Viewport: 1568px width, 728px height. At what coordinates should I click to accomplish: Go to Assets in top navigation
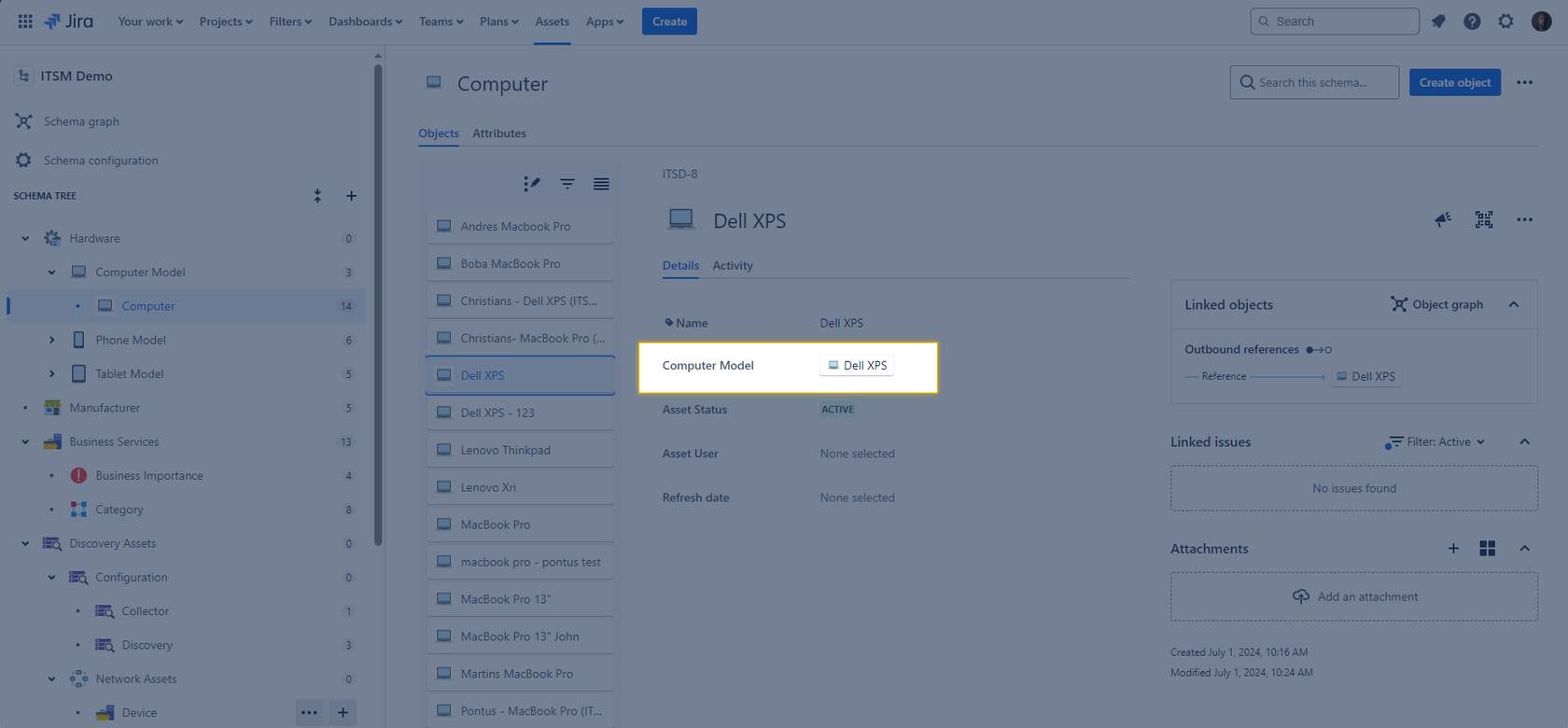click(x=552, y=21)
